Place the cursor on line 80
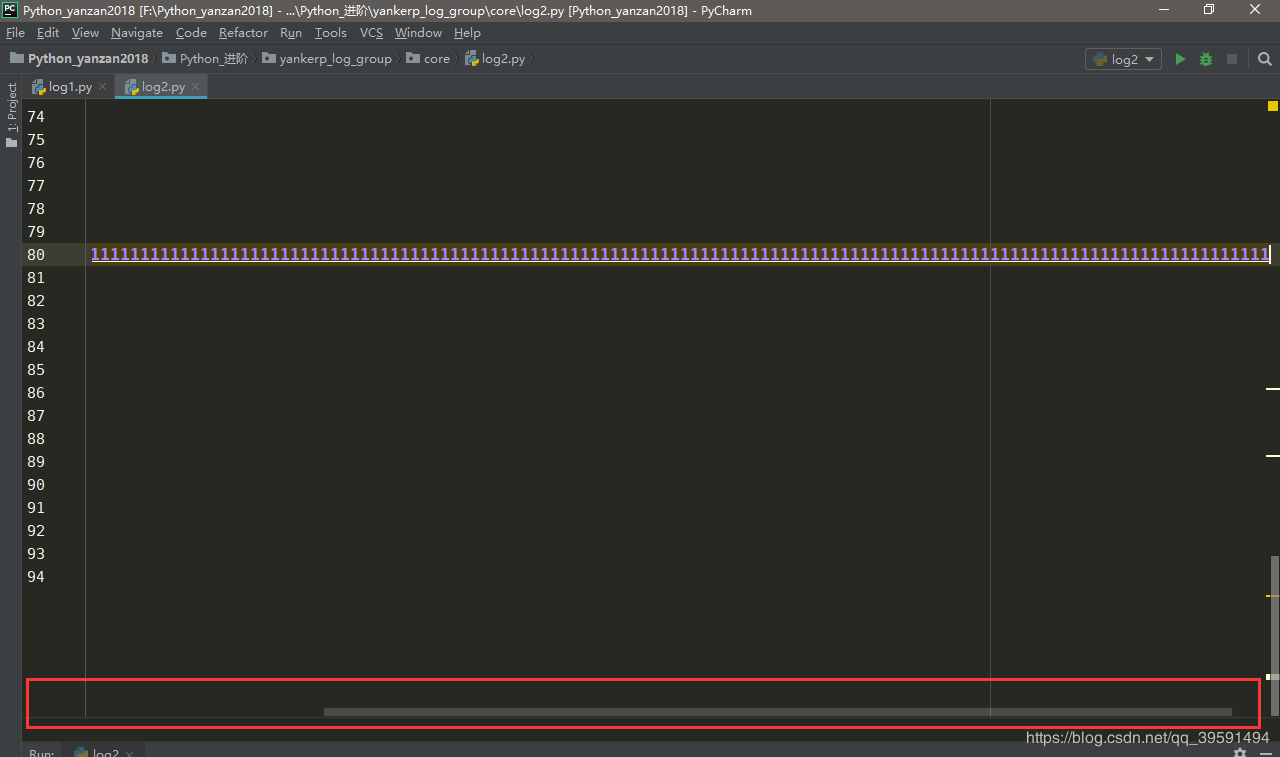1280x757 pixels. point(680,254)
